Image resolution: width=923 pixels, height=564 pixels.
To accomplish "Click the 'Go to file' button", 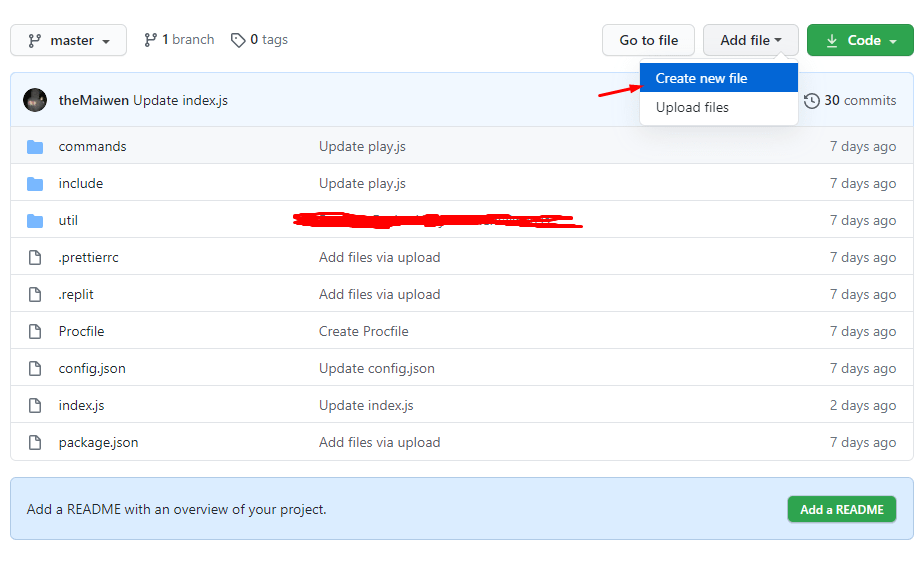I will coord(648,40).
